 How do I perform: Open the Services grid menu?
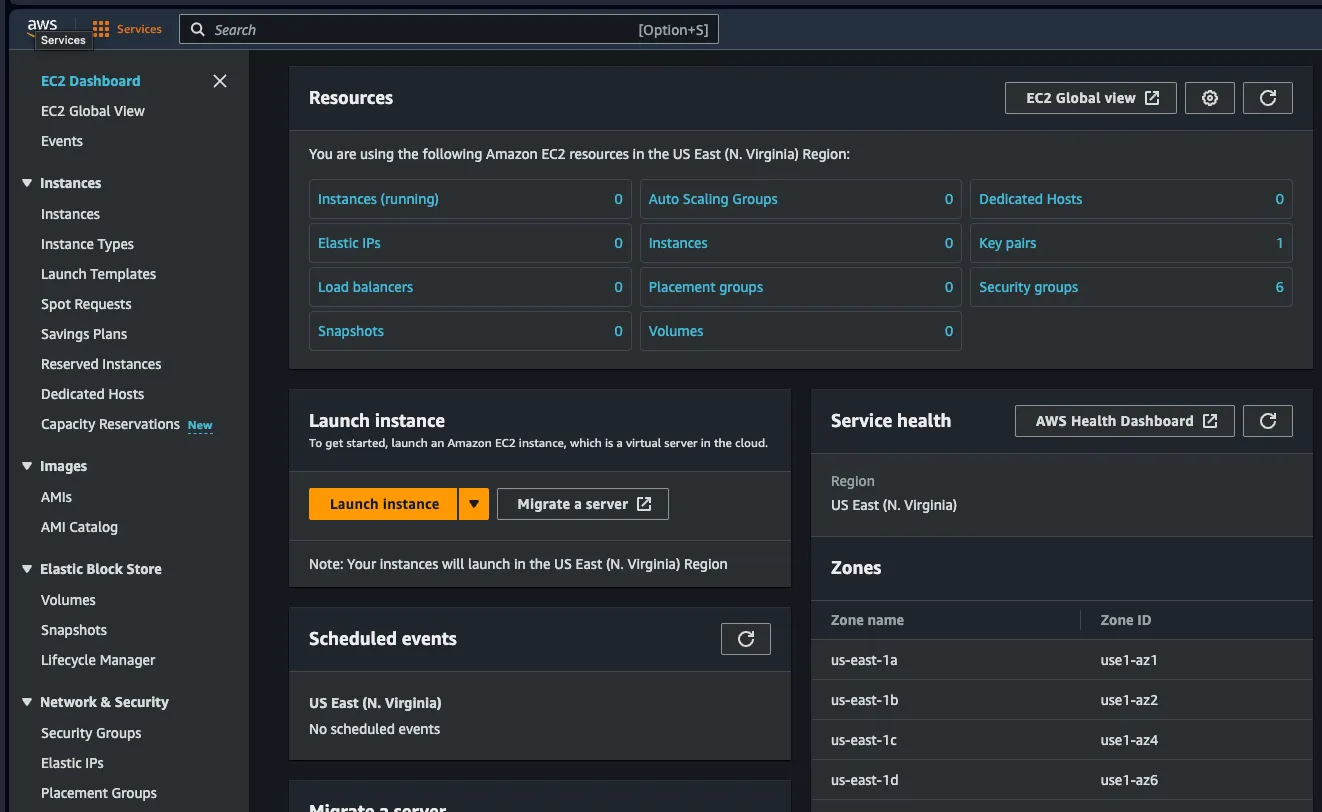tap(101, 29)
